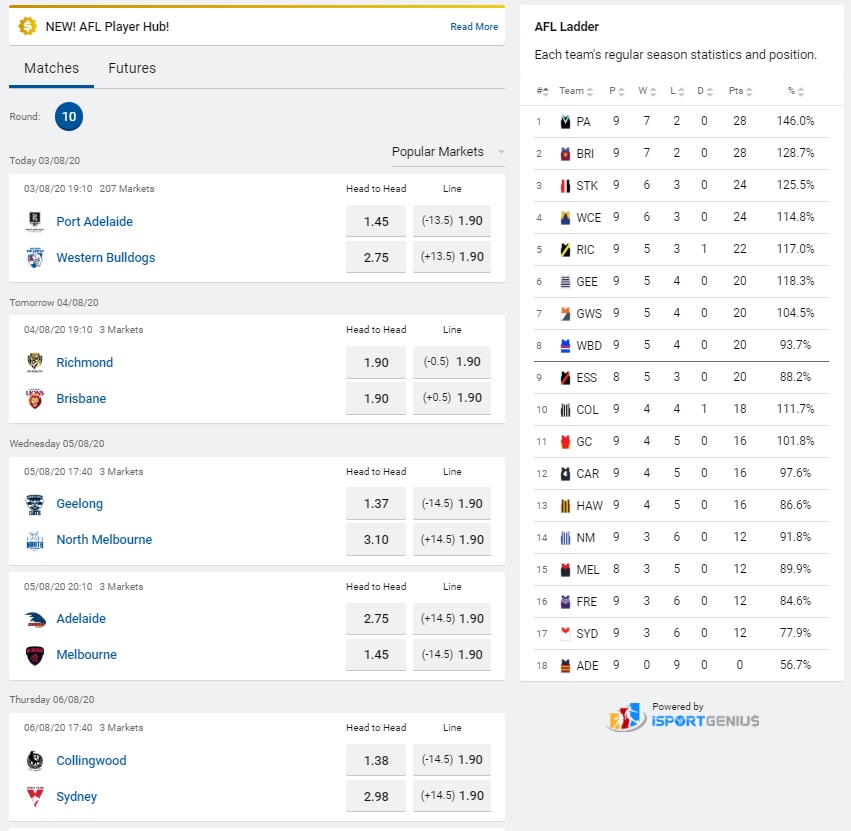
Task: Bet Port Adelaide head to head 1.45
Action: 376,222
